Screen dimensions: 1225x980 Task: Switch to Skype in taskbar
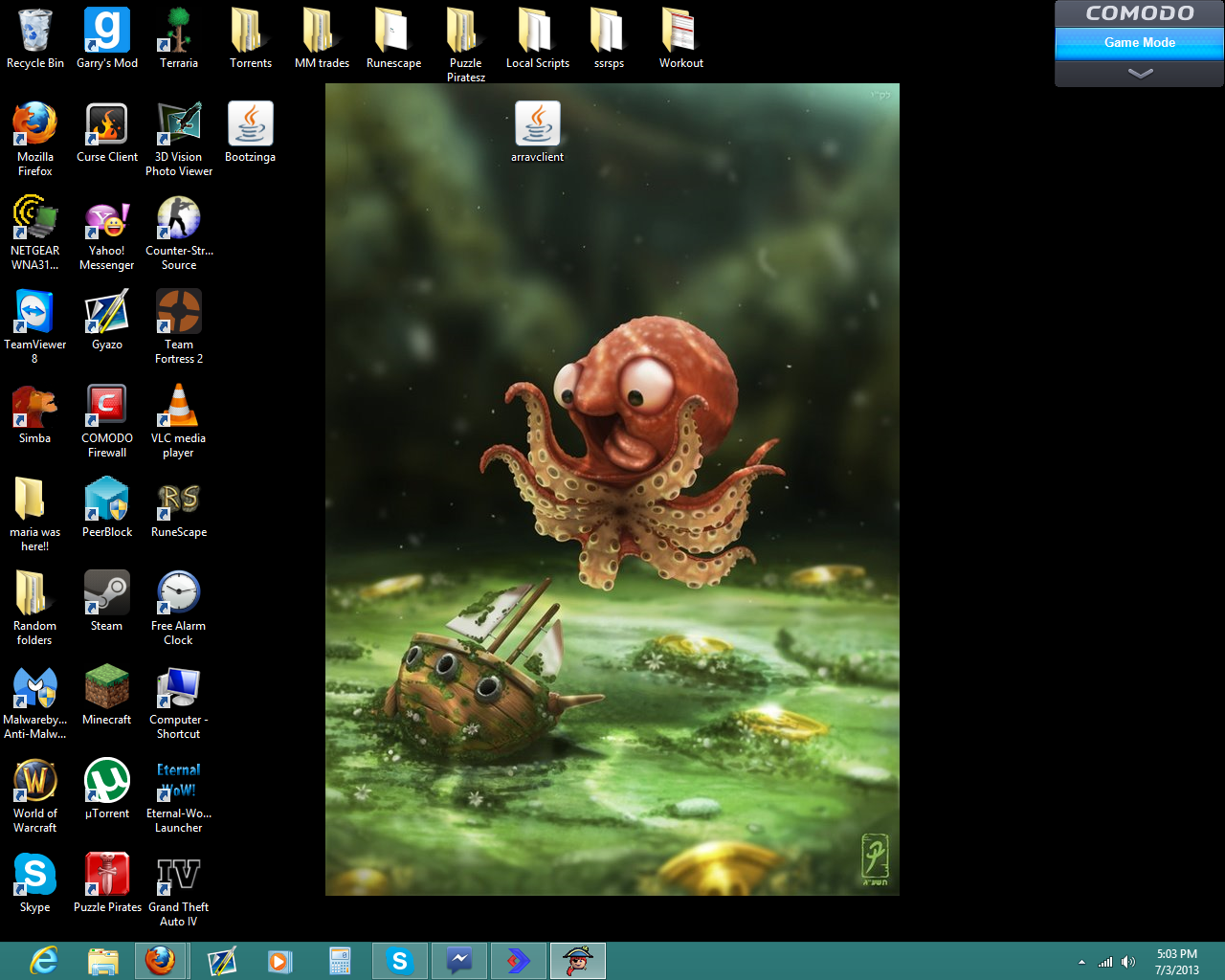(400, 961)
